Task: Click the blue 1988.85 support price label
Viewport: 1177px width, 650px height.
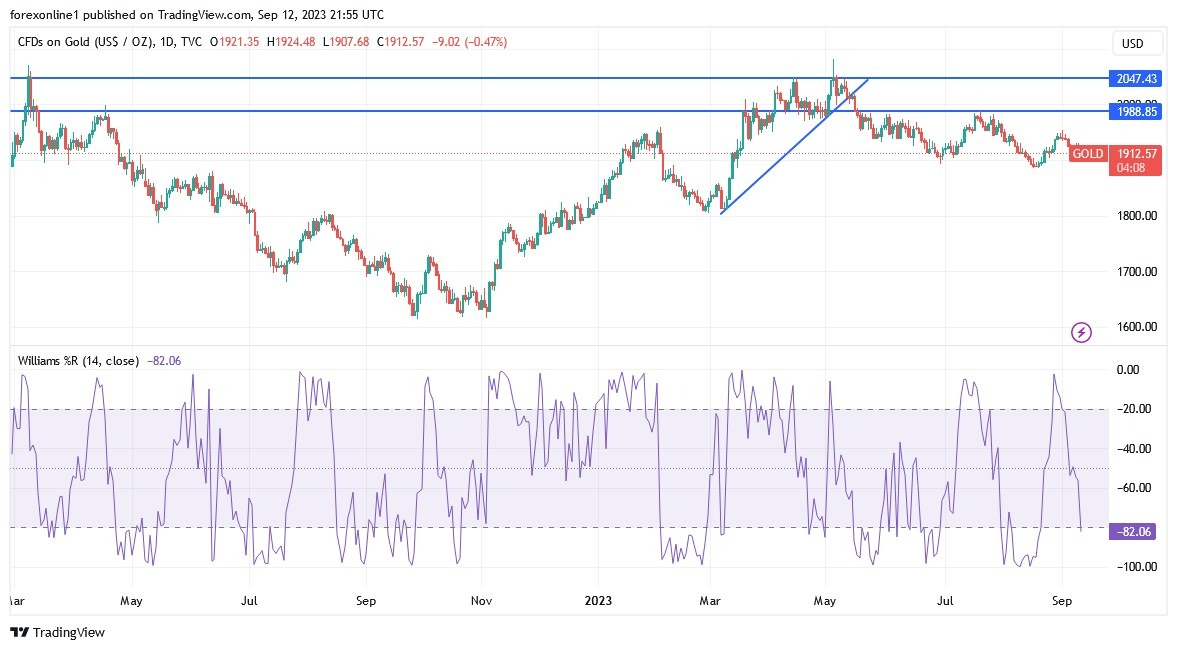Action: [x=1134, y=112]
